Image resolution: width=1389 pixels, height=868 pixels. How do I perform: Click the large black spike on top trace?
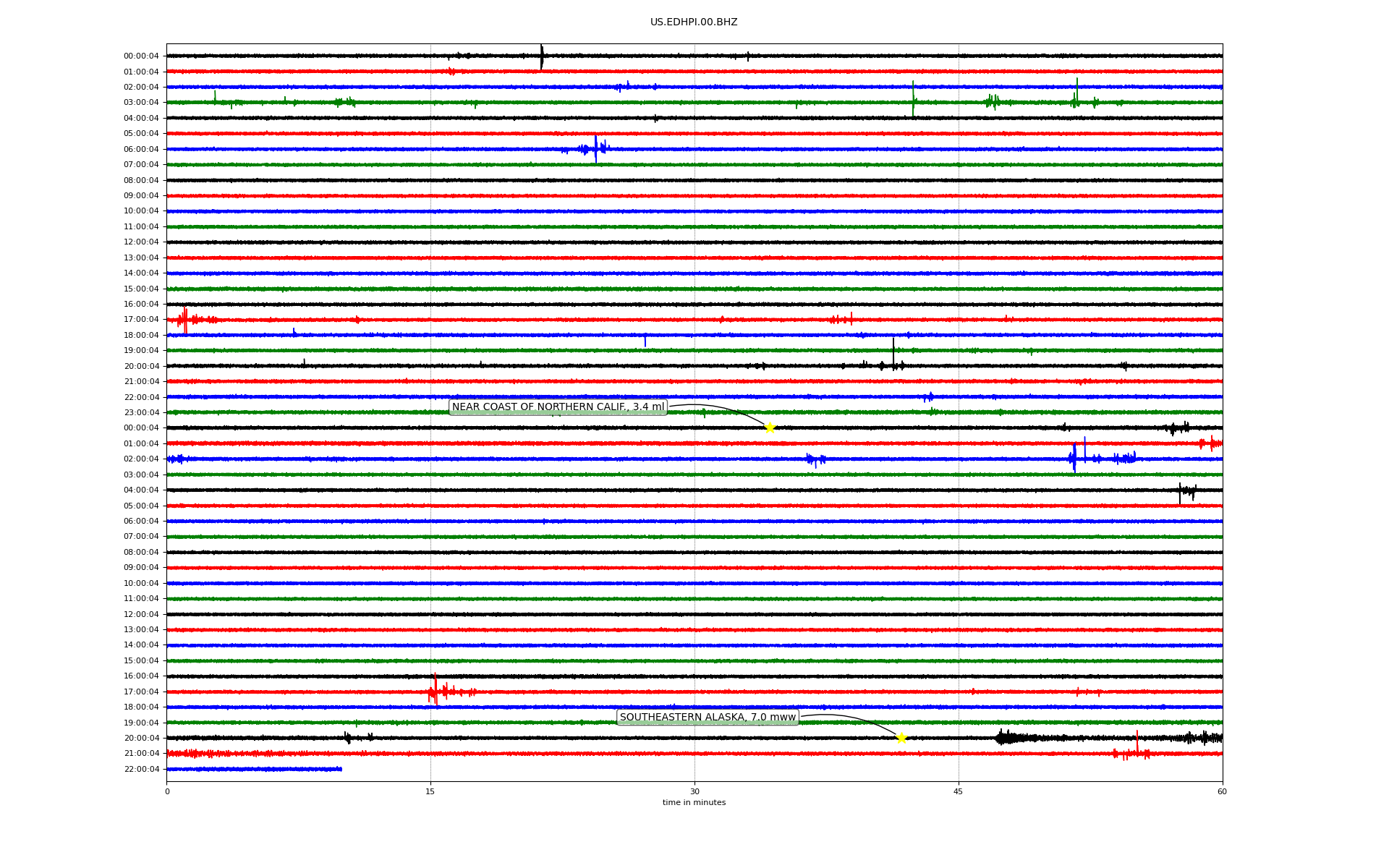pyautogui.click(x=542, y=56)
